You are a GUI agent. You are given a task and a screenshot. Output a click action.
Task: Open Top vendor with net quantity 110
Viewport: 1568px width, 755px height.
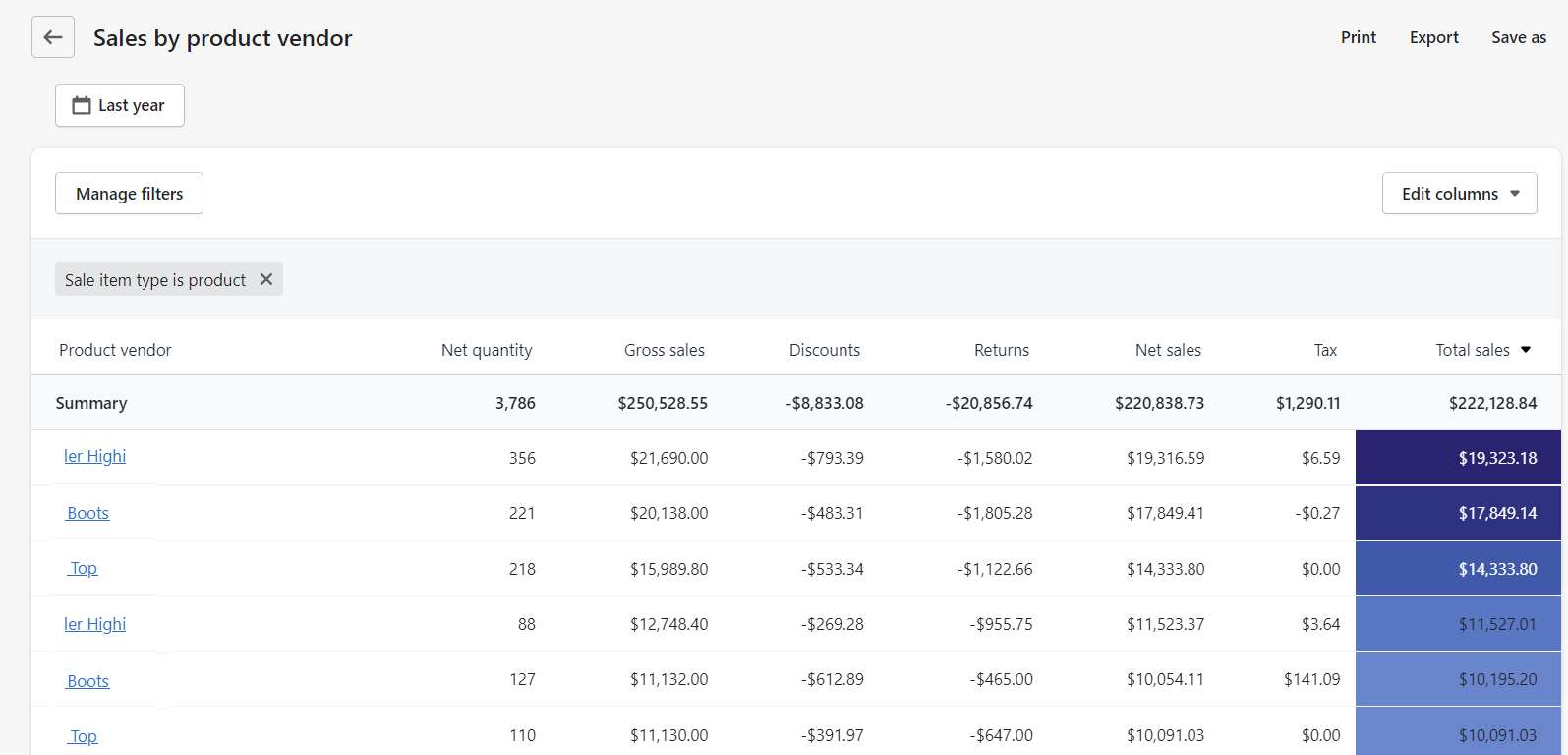point(84,736)
